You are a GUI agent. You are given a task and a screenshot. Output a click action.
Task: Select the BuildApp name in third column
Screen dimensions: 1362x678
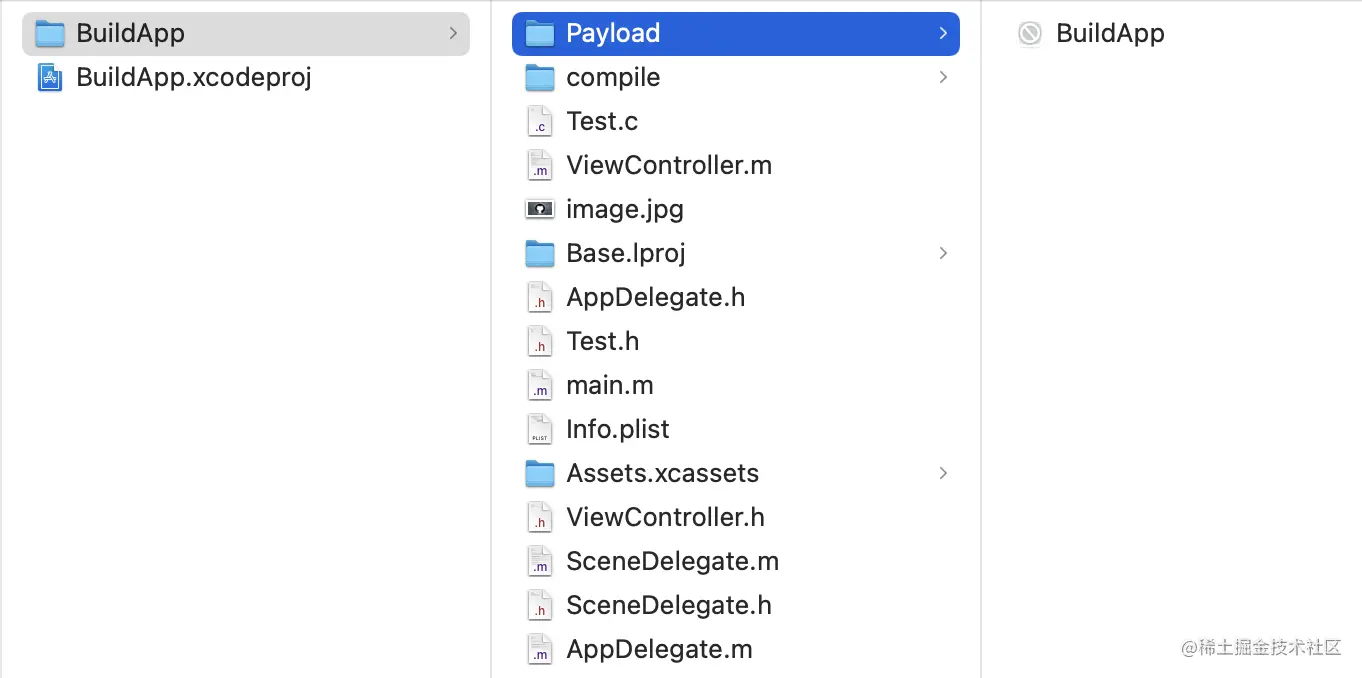coord(1111,33)
